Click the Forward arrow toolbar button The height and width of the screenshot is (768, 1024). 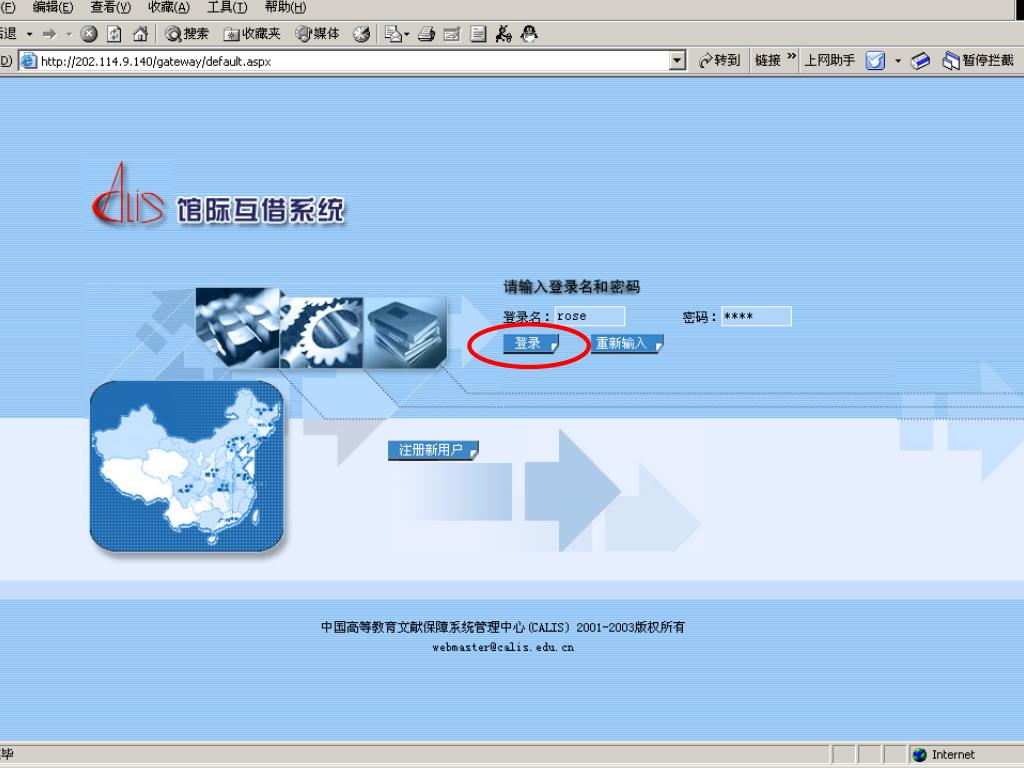coord(49,34)
